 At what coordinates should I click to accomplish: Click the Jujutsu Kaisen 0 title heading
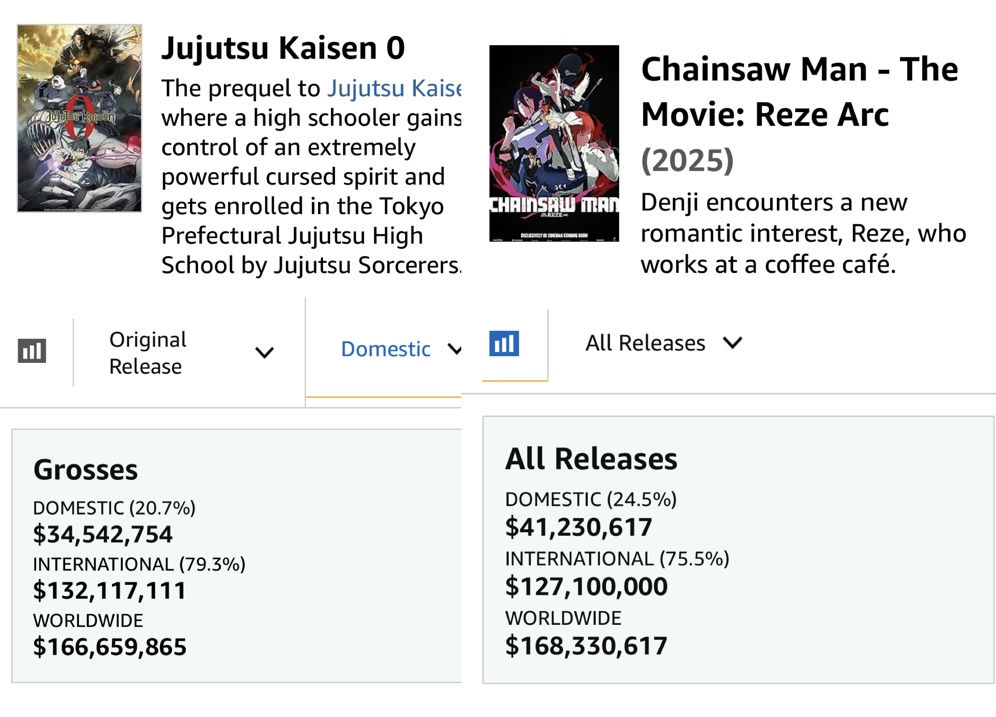click(x=283, y=48)
